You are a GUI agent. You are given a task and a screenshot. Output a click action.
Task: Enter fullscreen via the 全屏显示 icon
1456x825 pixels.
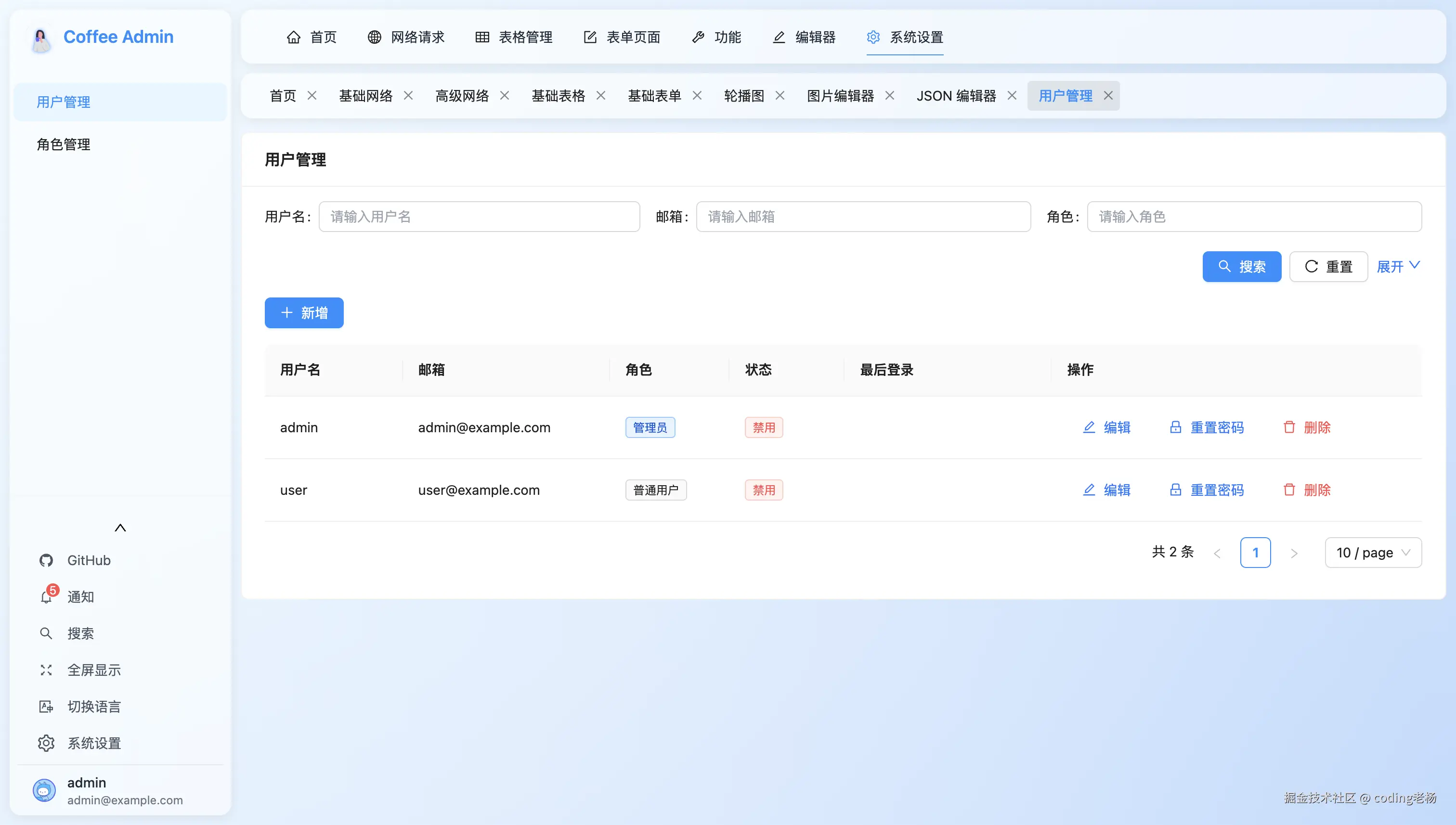(47, 670)
